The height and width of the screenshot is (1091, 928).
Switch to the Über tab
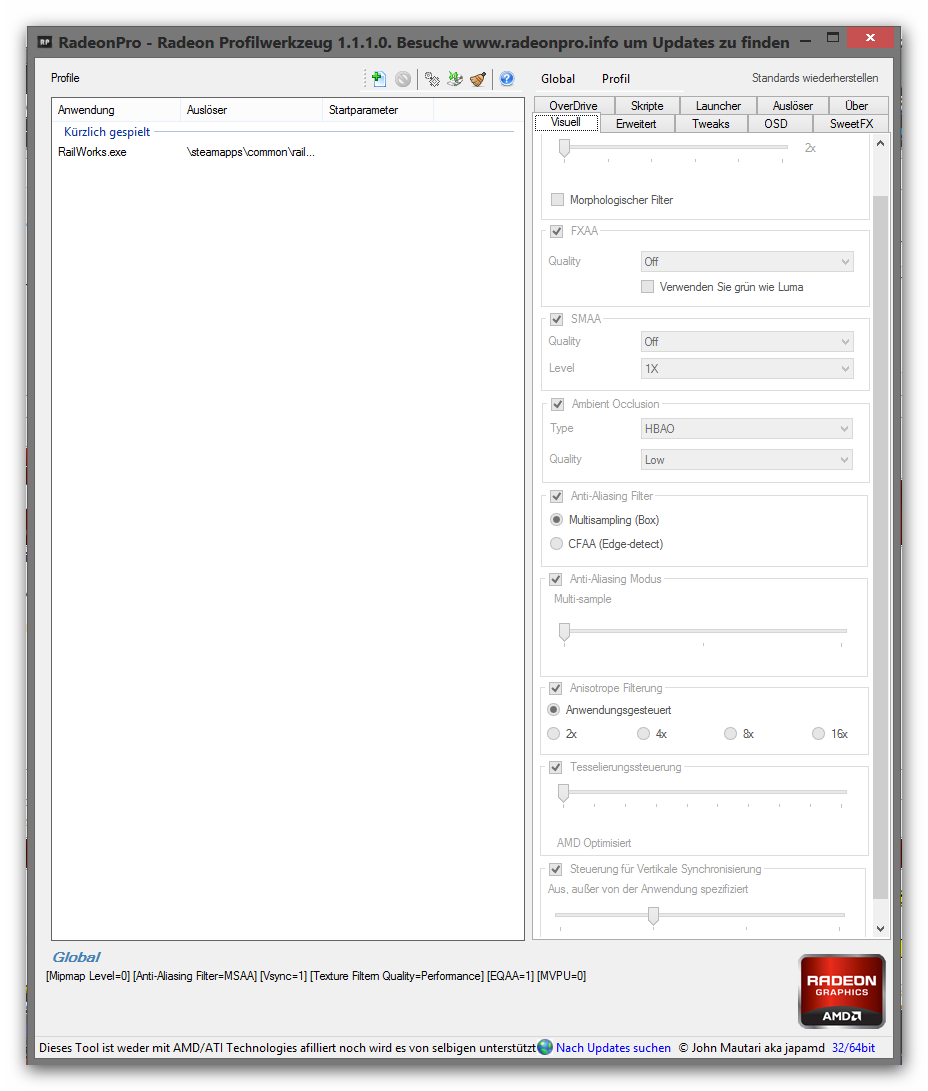pos(856,106)
